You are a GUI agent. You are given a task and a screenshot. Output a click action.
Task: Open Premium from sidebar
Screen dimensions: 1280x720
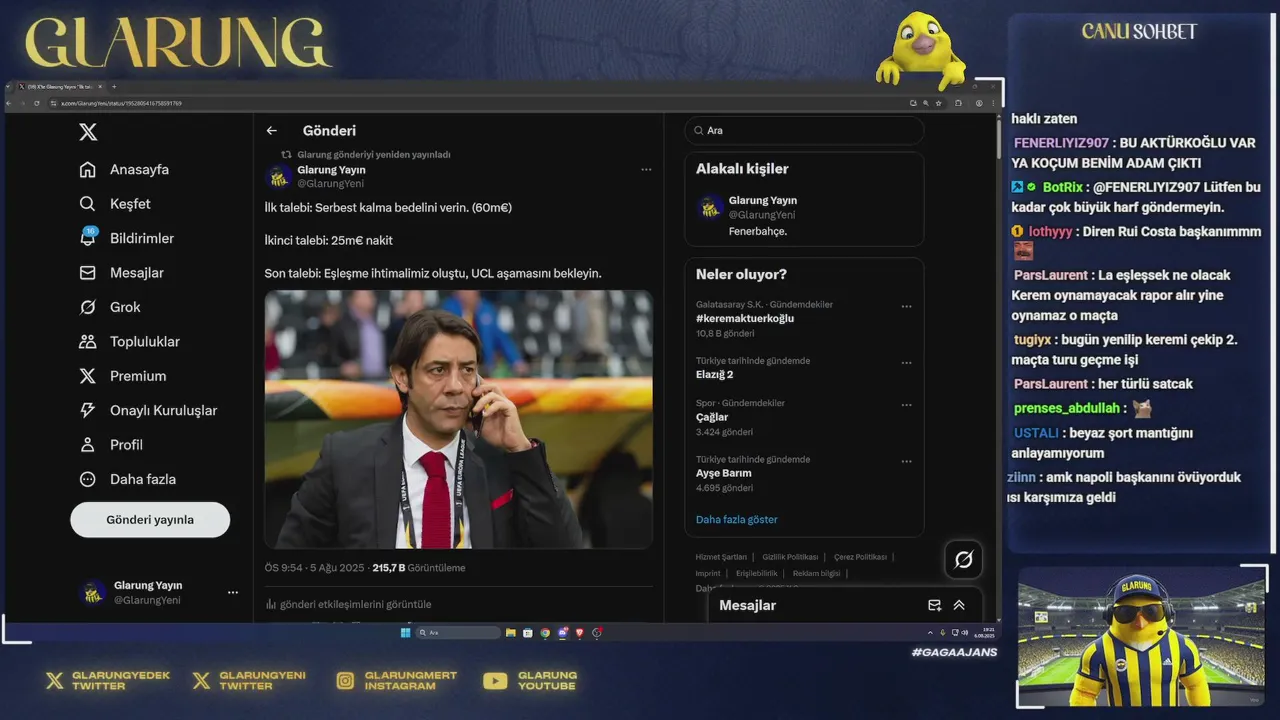coord(122,376)
